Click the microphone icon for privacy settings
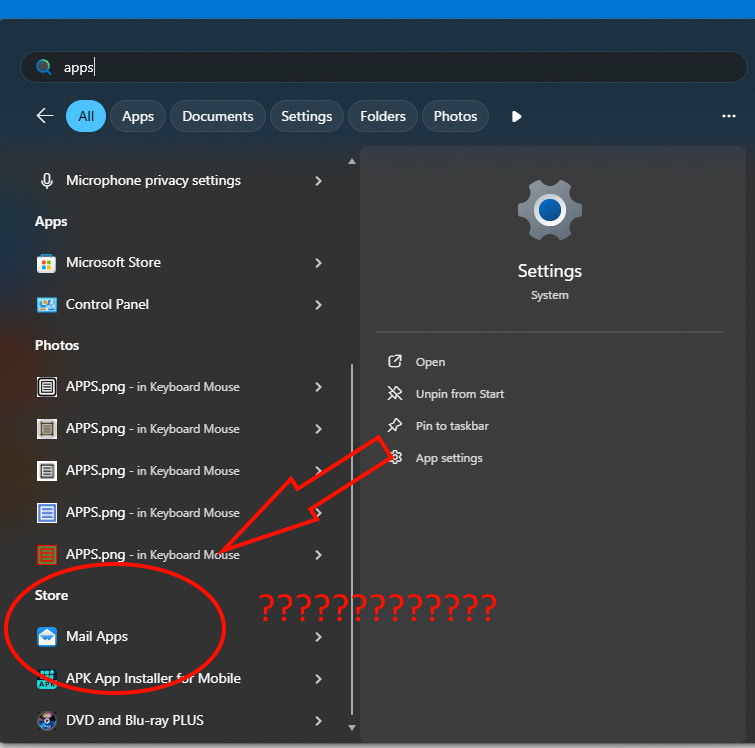The height and width of the screenshot is (748, 755). click(x=47, y=181)
